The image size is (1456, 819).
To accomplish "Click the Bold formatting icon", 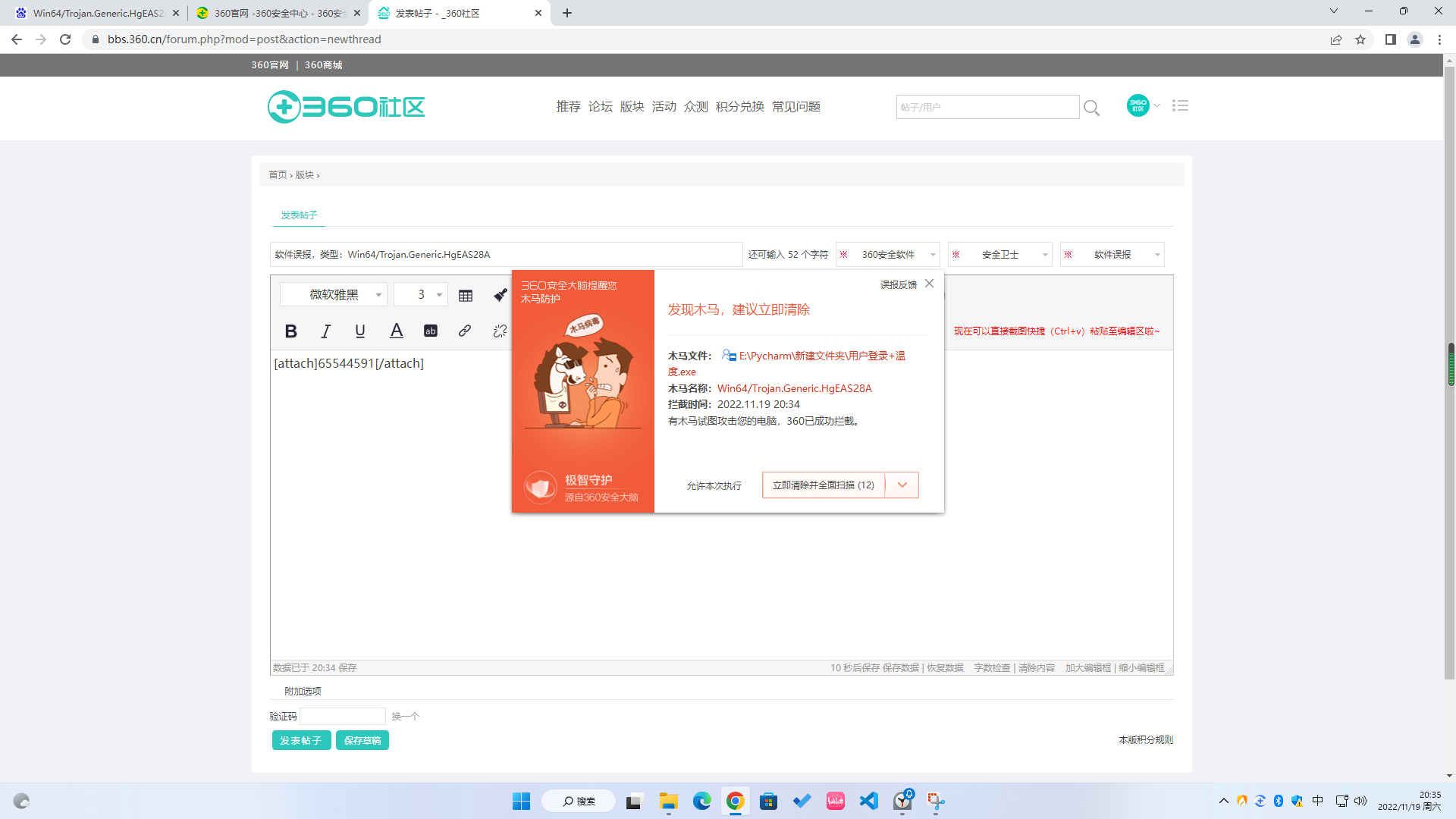I will pos(290,331).
